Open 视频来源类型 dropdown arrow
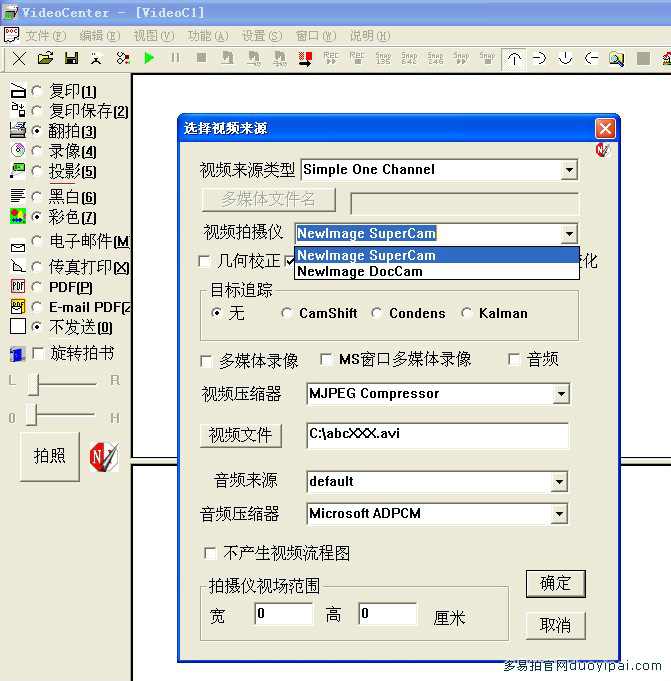The image size is (671, 681). tap(569, 170)
